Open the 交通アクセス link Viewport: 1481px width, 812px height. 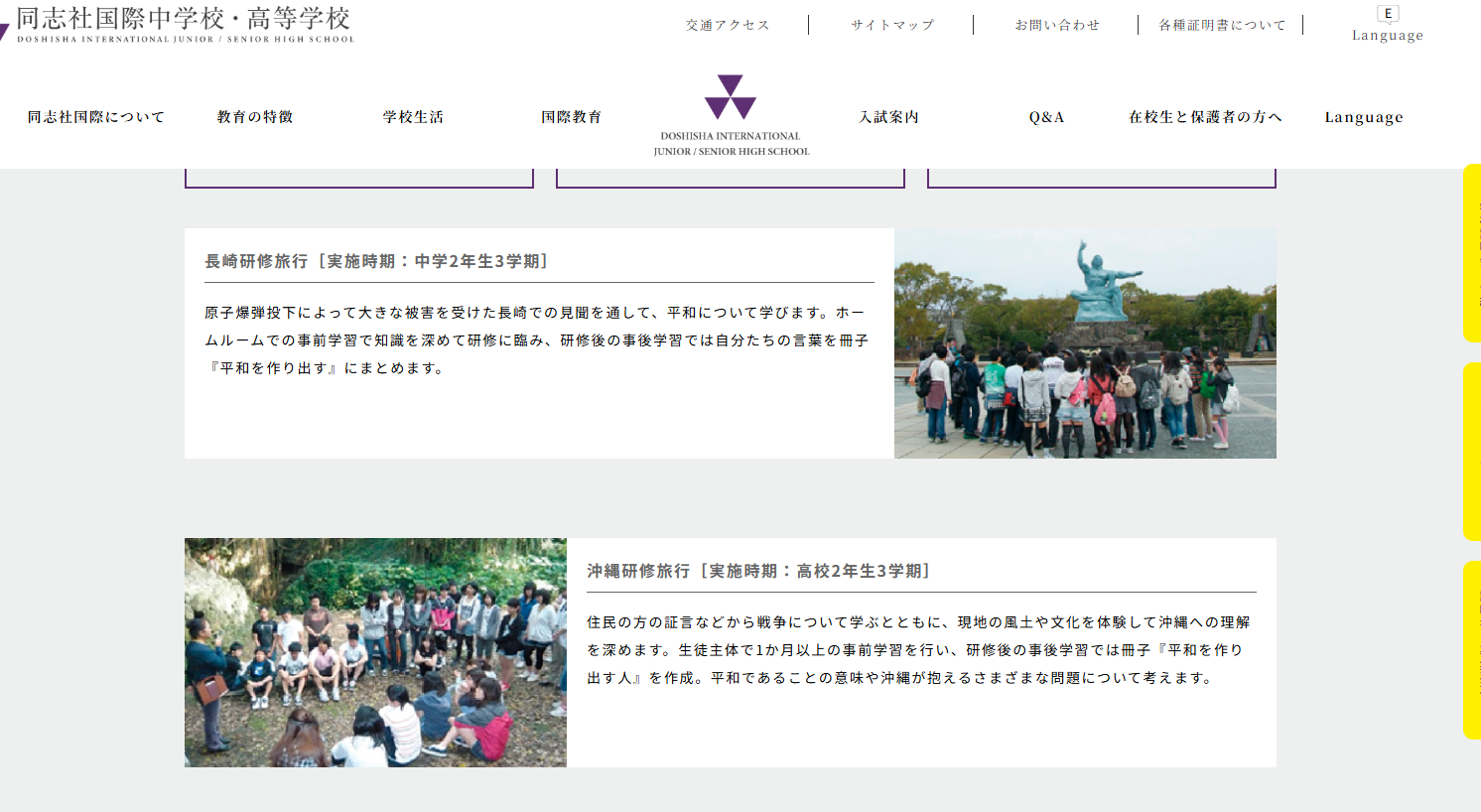coord(728,25)
